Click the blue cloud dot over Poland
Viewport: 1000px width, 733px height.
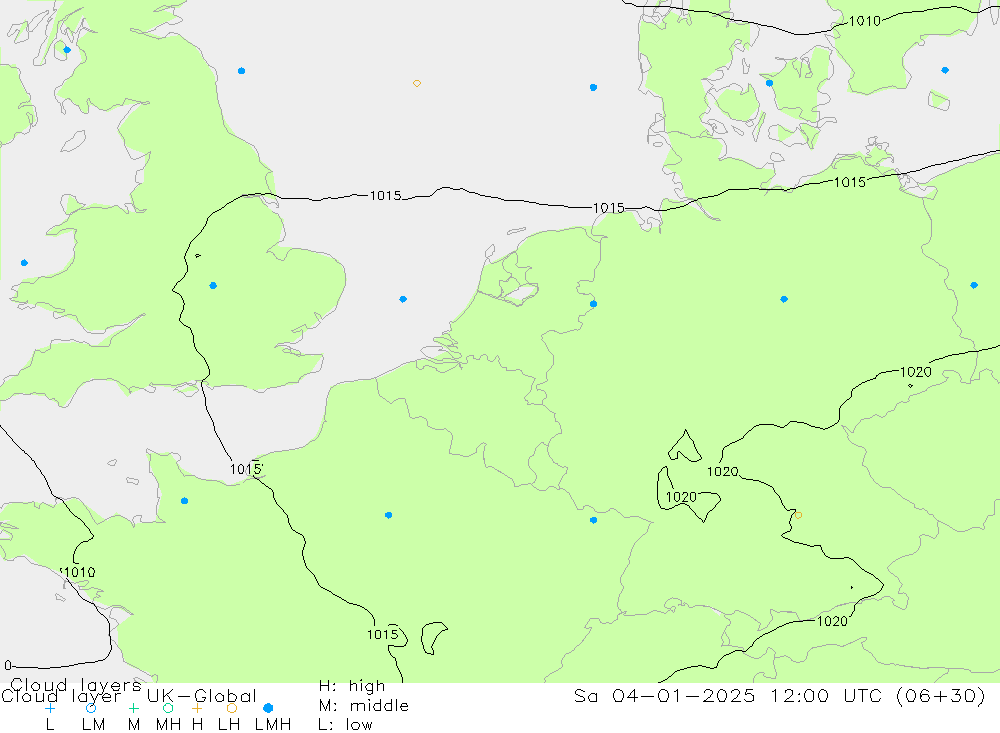(974, 285)
